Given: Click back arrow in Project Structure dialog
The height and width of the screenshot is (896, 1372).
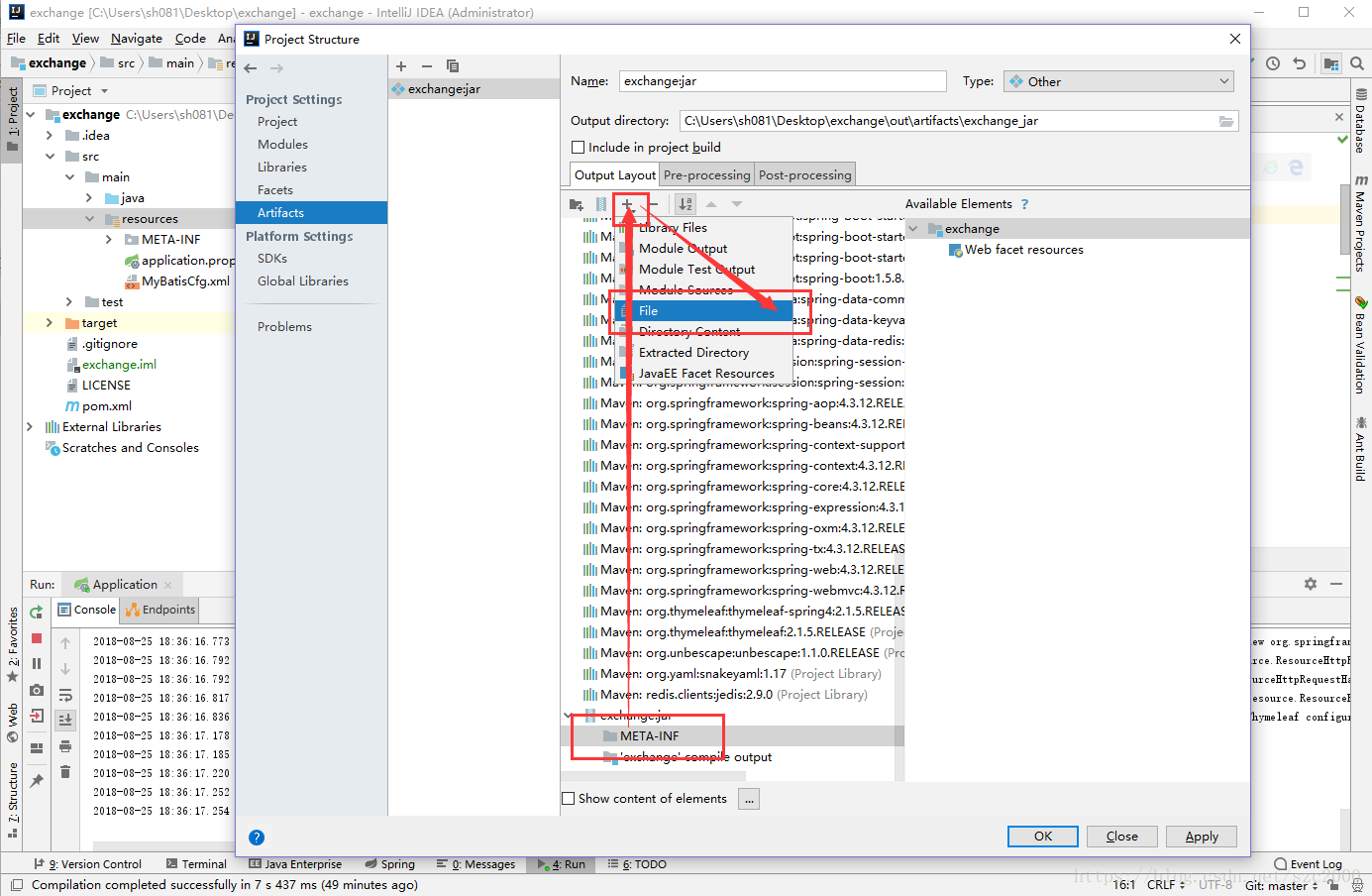Looking at the screenshot, I should tap(251, 68).
